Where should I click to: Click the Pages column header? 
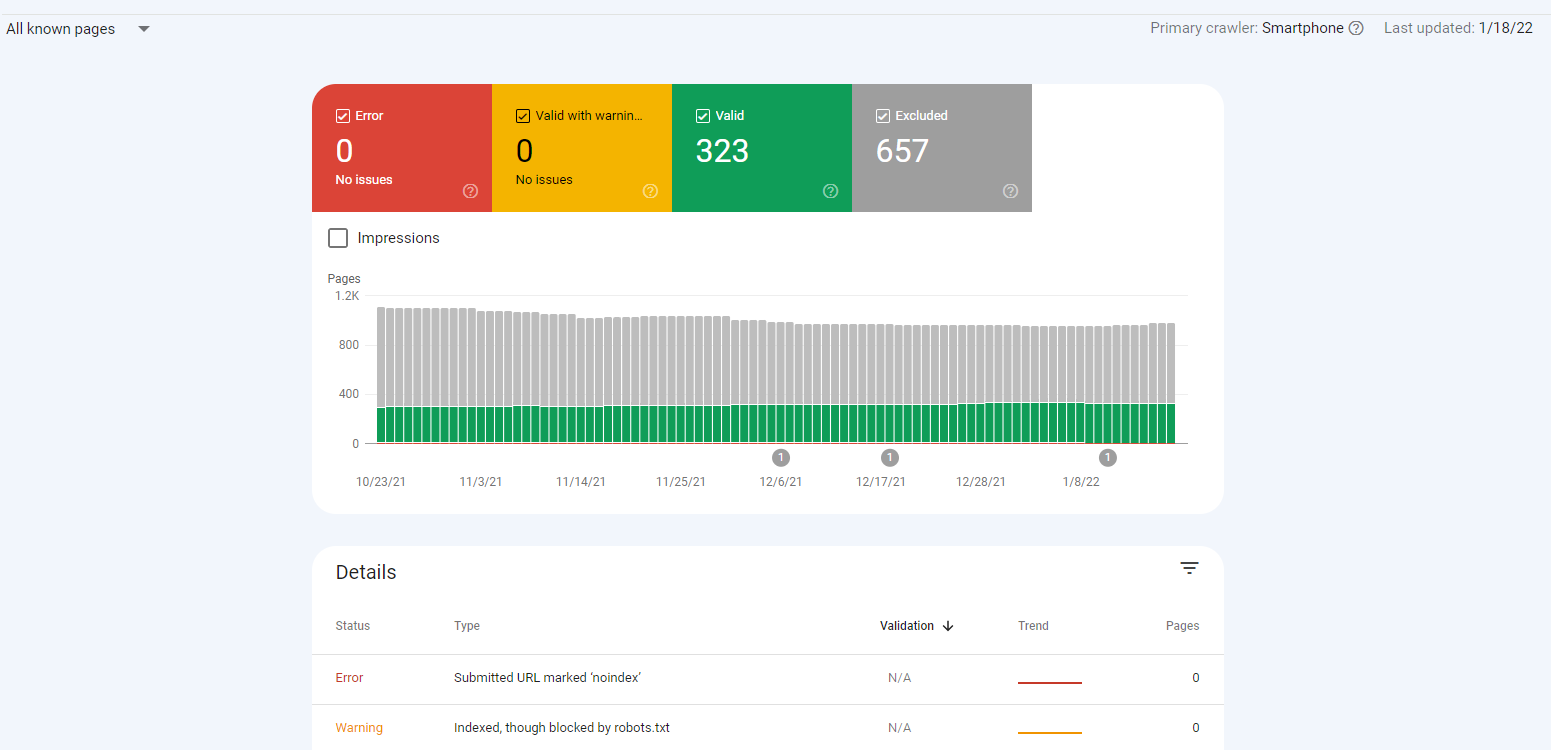1182,626
